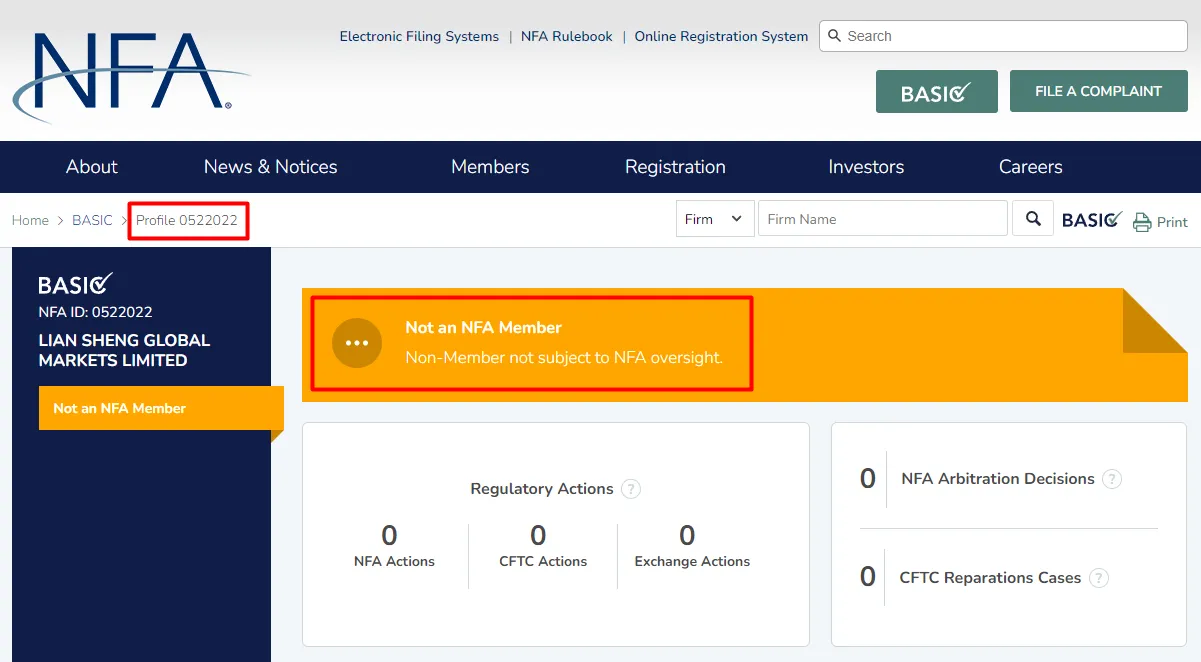Open NFA Arbitration Decisions help icon
The height and width of the screenshot is (662, 1201).
click(x=1112, y=479)
